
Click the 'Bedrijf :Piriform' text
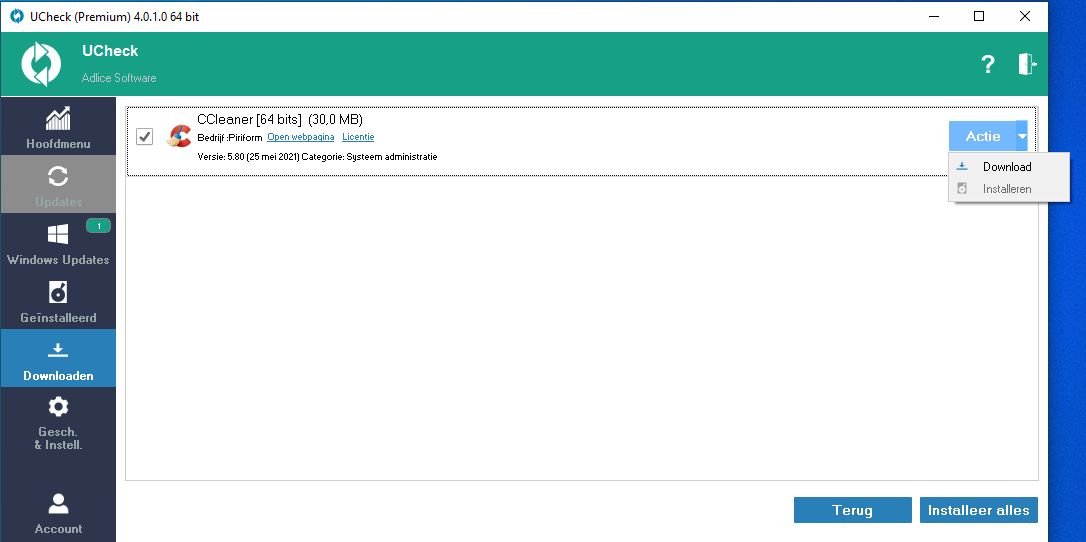(230, 138)
